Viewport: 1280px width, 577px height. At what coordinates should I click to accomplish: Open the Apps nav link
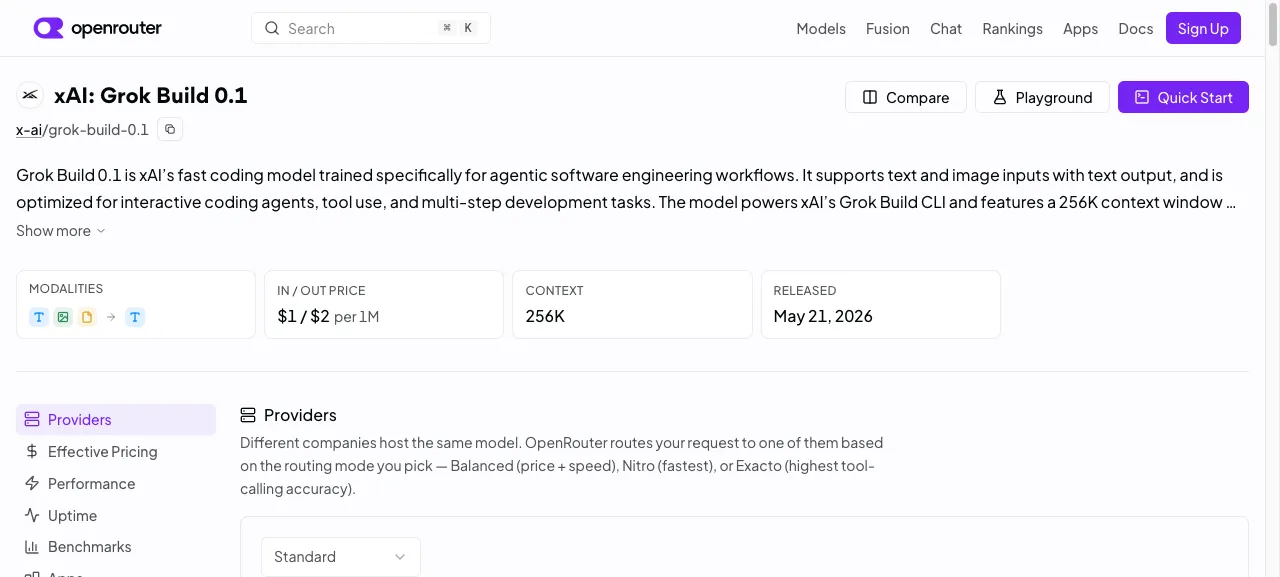(x=1080, y=28)
